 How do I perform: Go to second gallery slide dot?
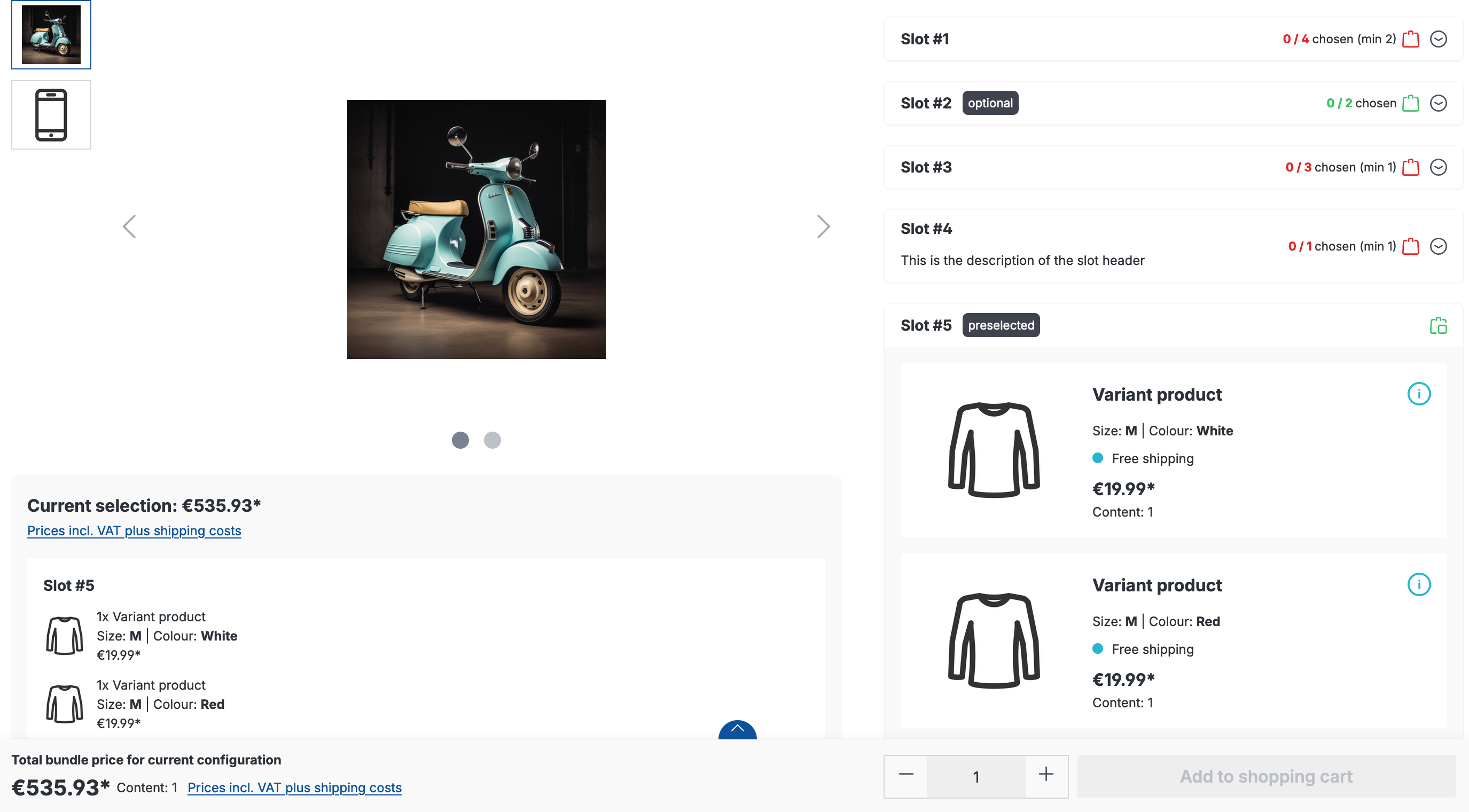pyautogui.click(x=492, y=440)
